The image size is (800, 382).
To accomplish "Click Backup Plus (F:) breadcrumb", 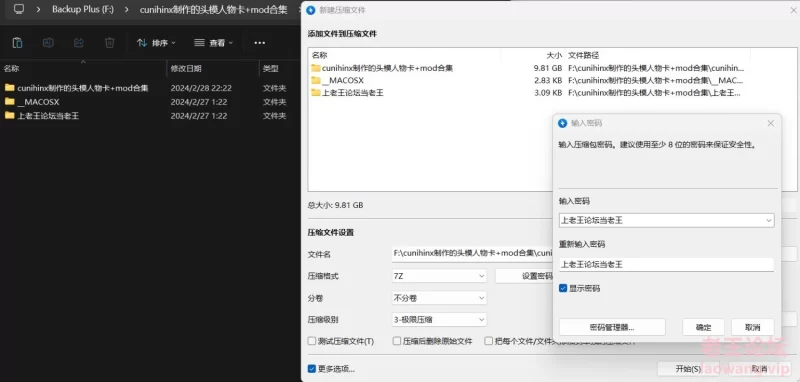I will (x=83, y=9).
